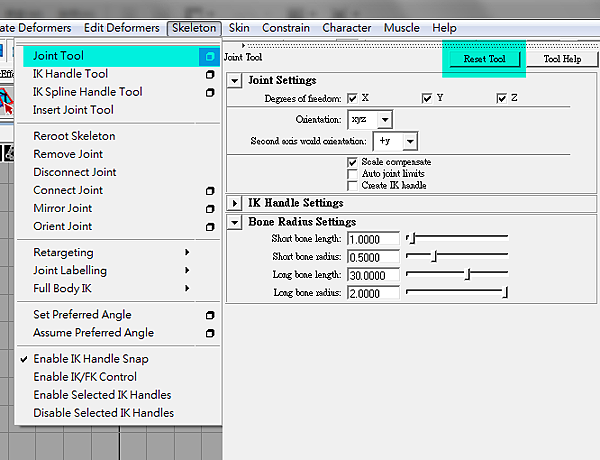Open Assume Preferred Angle option box
Image resolution: width=600 pixels, height=460 pixels.
click(x=210, y=333)
